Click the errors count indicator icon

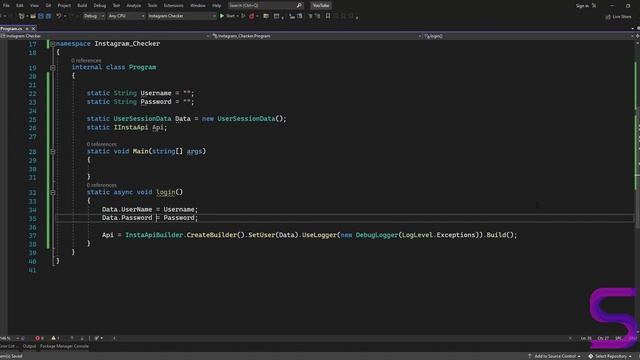39,338
